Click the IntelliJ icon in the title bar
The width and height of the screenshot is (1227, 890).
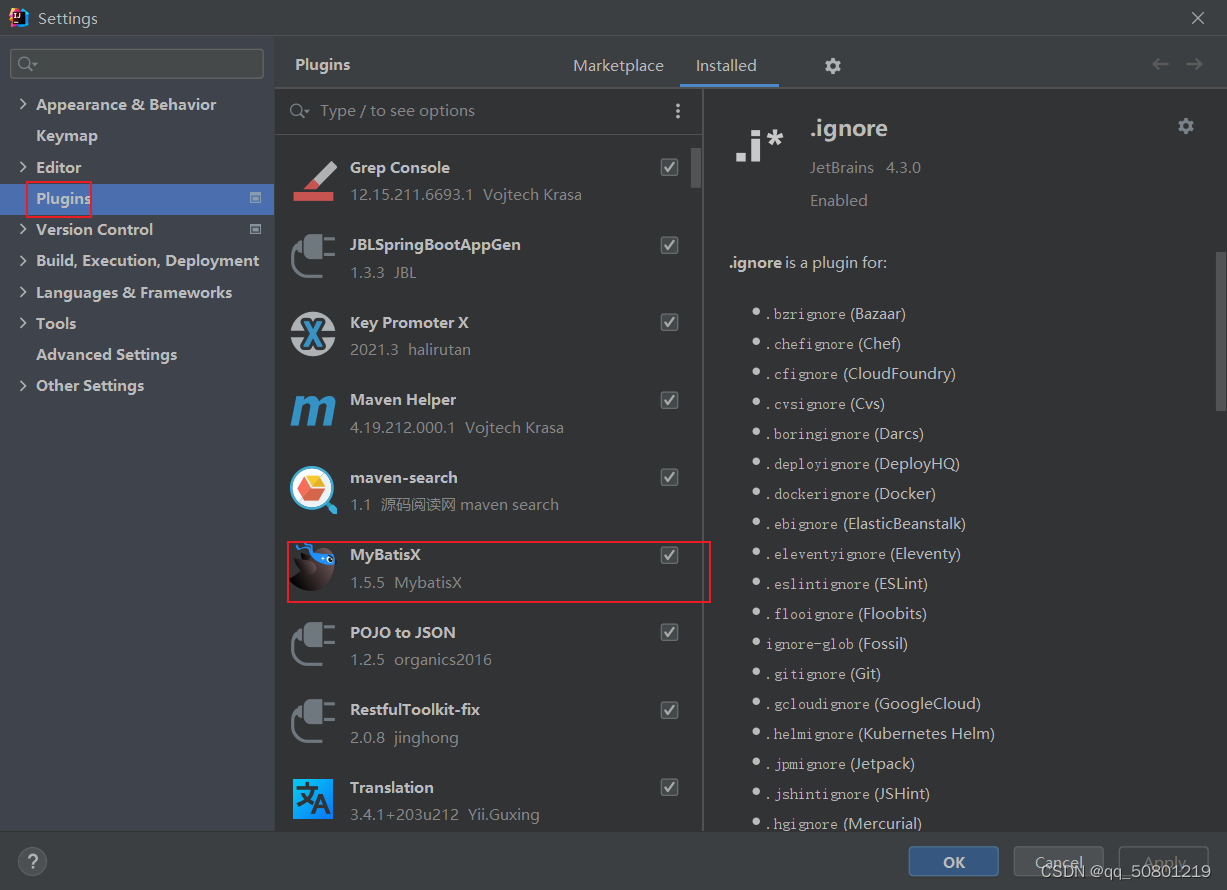click(19, 17)
